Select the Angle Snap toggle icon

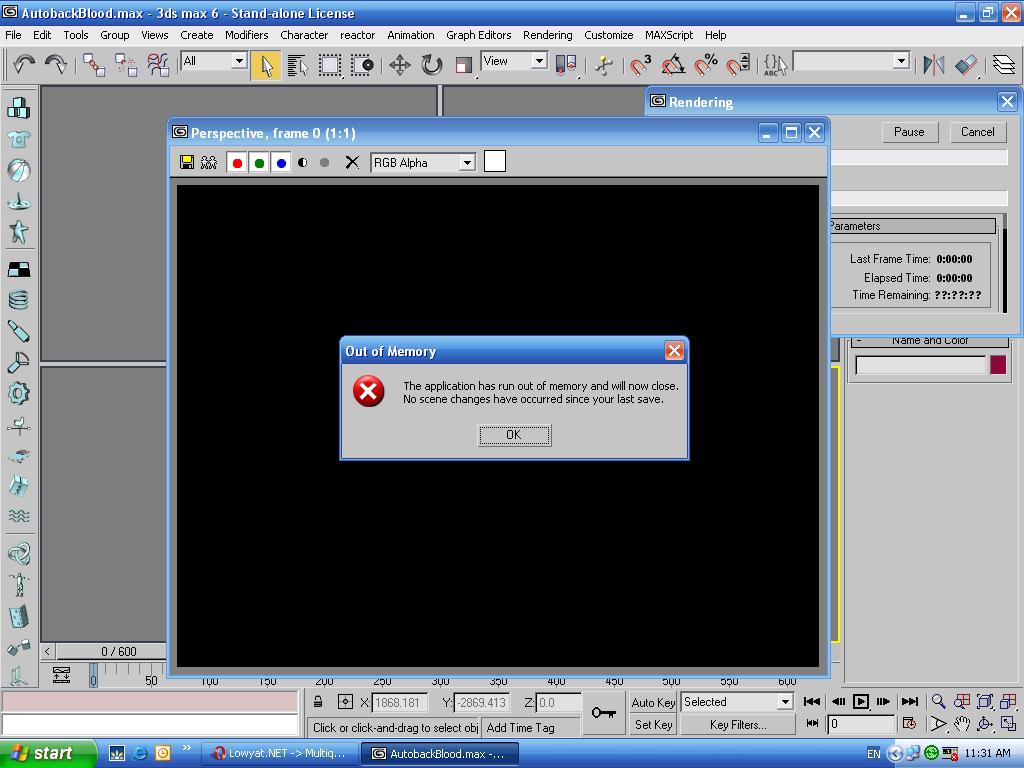click(672, 66)
